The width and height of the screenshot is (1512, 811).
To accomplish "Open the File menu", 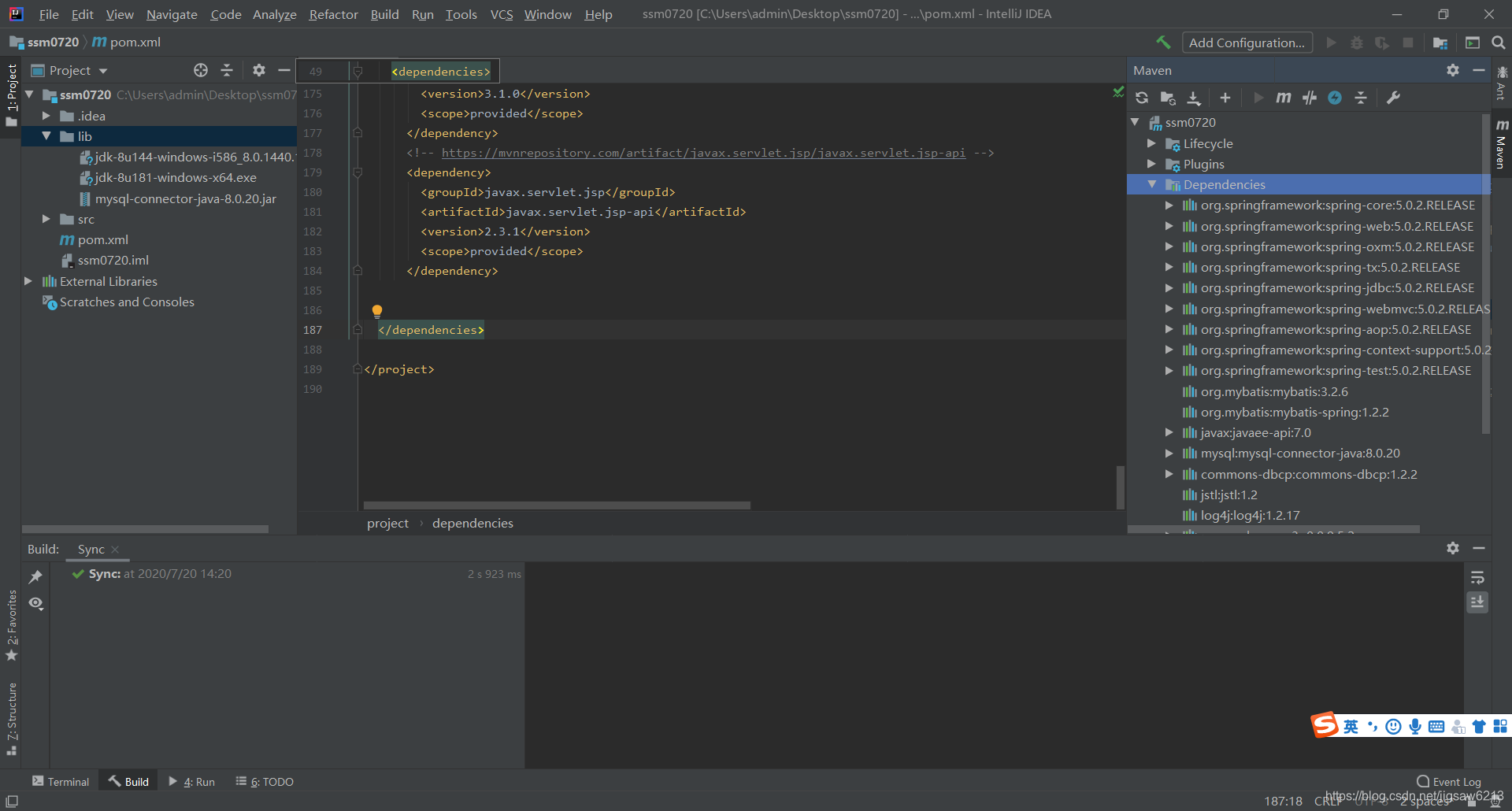I will tap(49, 14).
